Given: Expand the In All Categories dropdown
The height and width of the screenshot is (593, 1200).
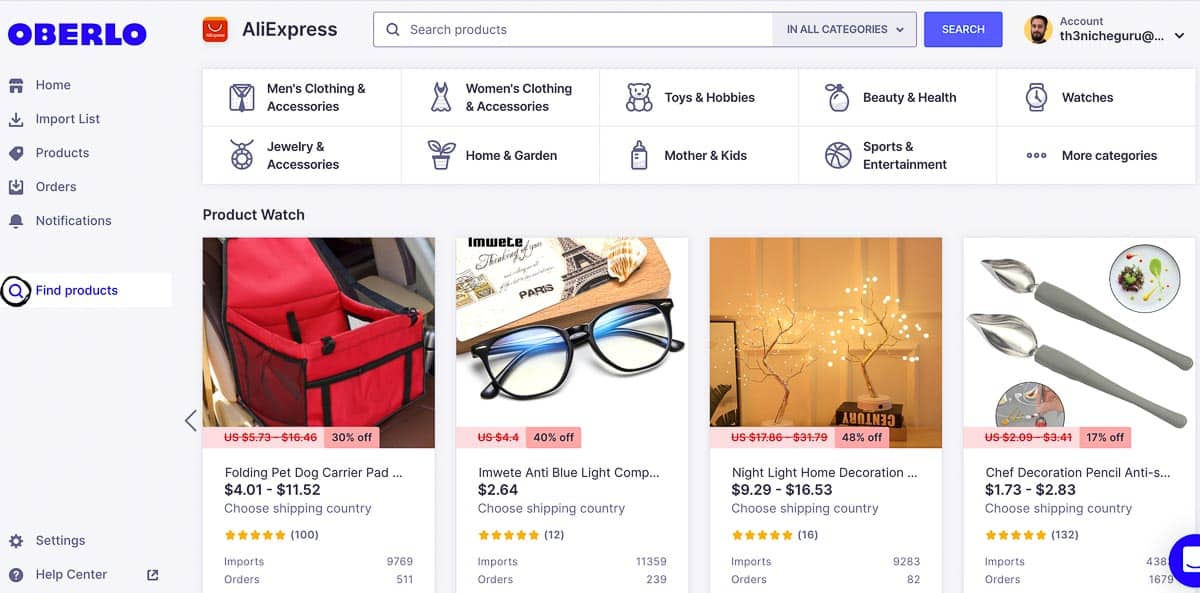Looking at the screenshot, I should (845, 29).
